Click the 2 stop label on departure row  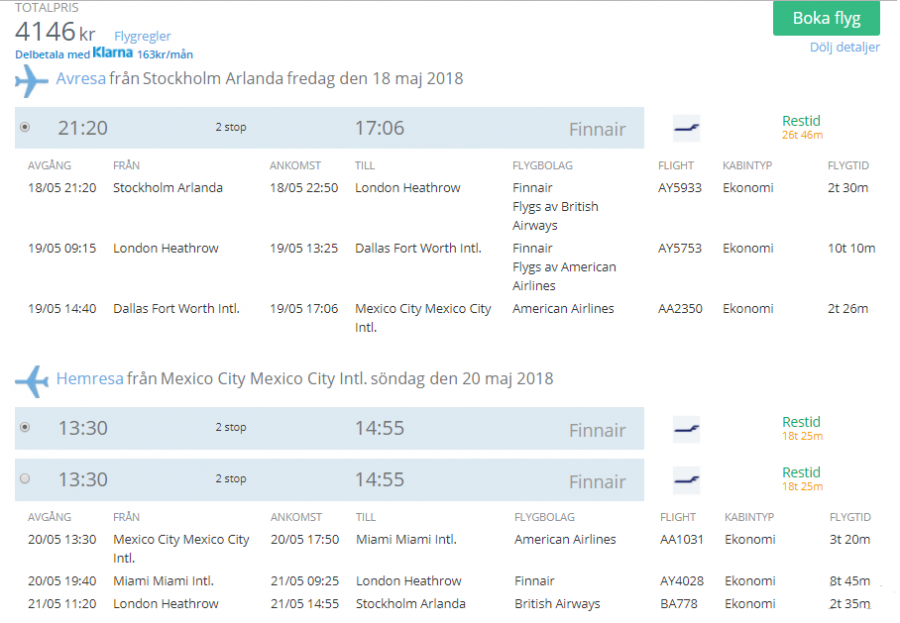[x=231, y=127]
